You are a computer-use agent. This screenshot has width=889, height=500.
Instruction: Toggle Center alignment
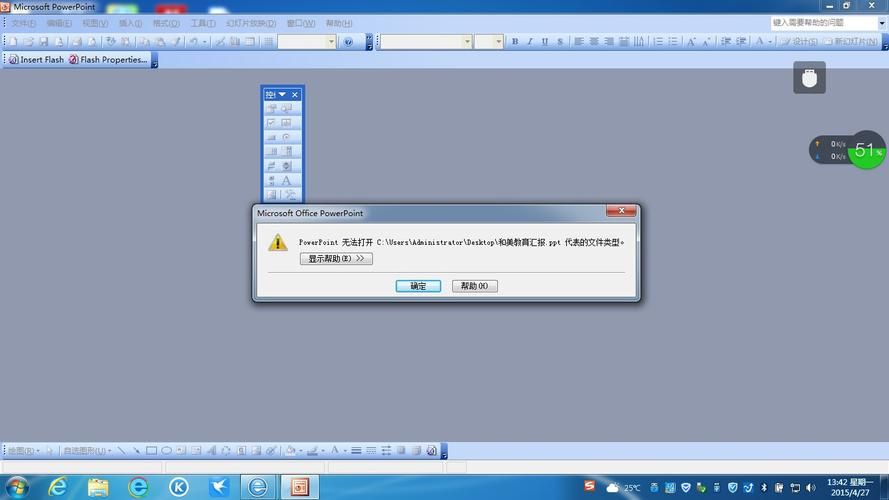[594, 41]
